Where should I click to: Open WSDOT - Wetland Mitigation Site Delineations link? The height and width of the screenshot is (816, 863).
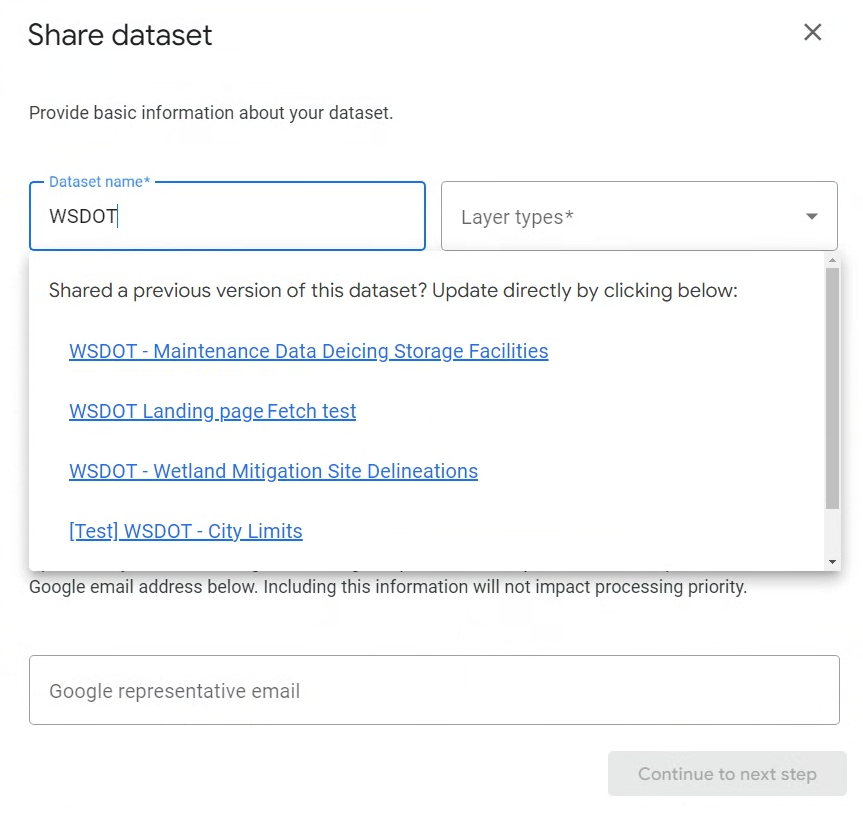click(274, 471)
